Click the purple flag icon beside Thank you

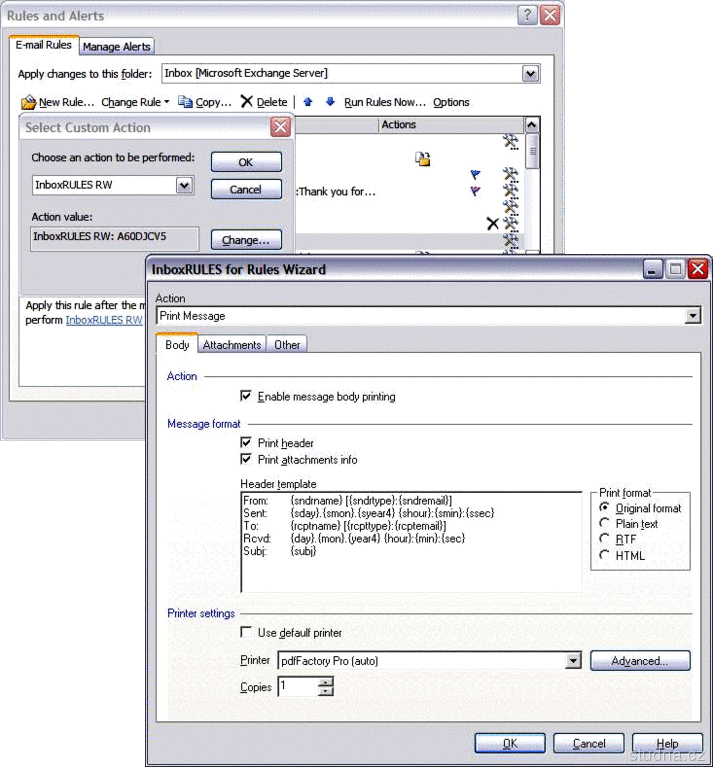click(x=475, y=191)
